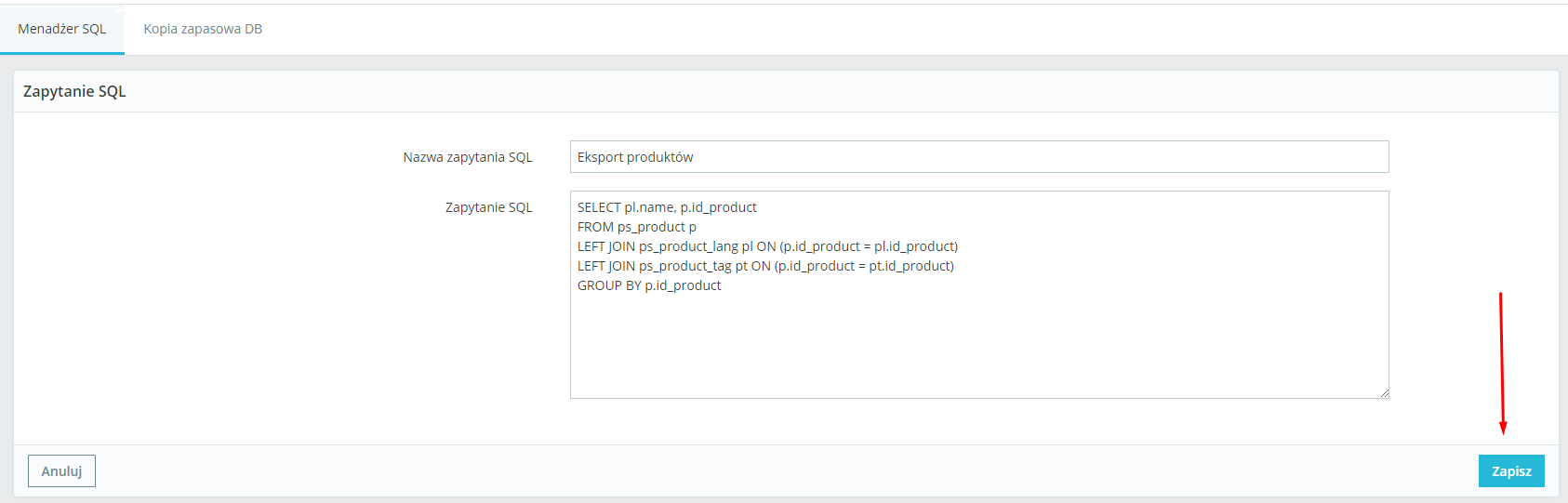Place cursor on the FROM ps_product p line
This screenshot has width=1568, height=503.
coord(637,227)
